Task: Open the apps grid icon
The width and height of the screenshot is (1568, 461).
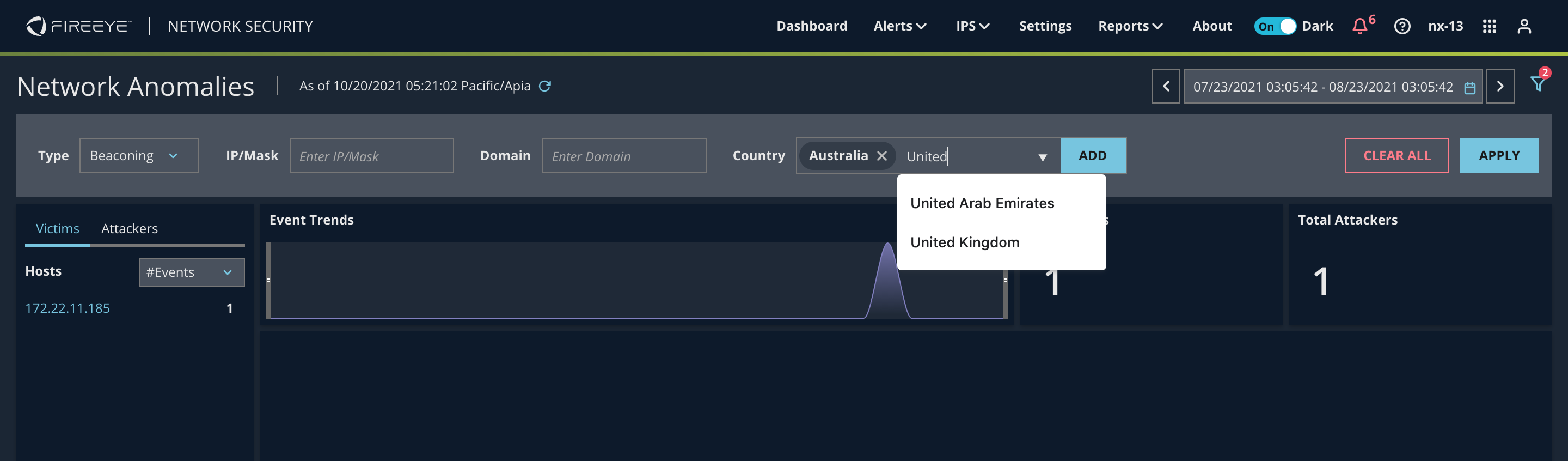Action: 1489,26
